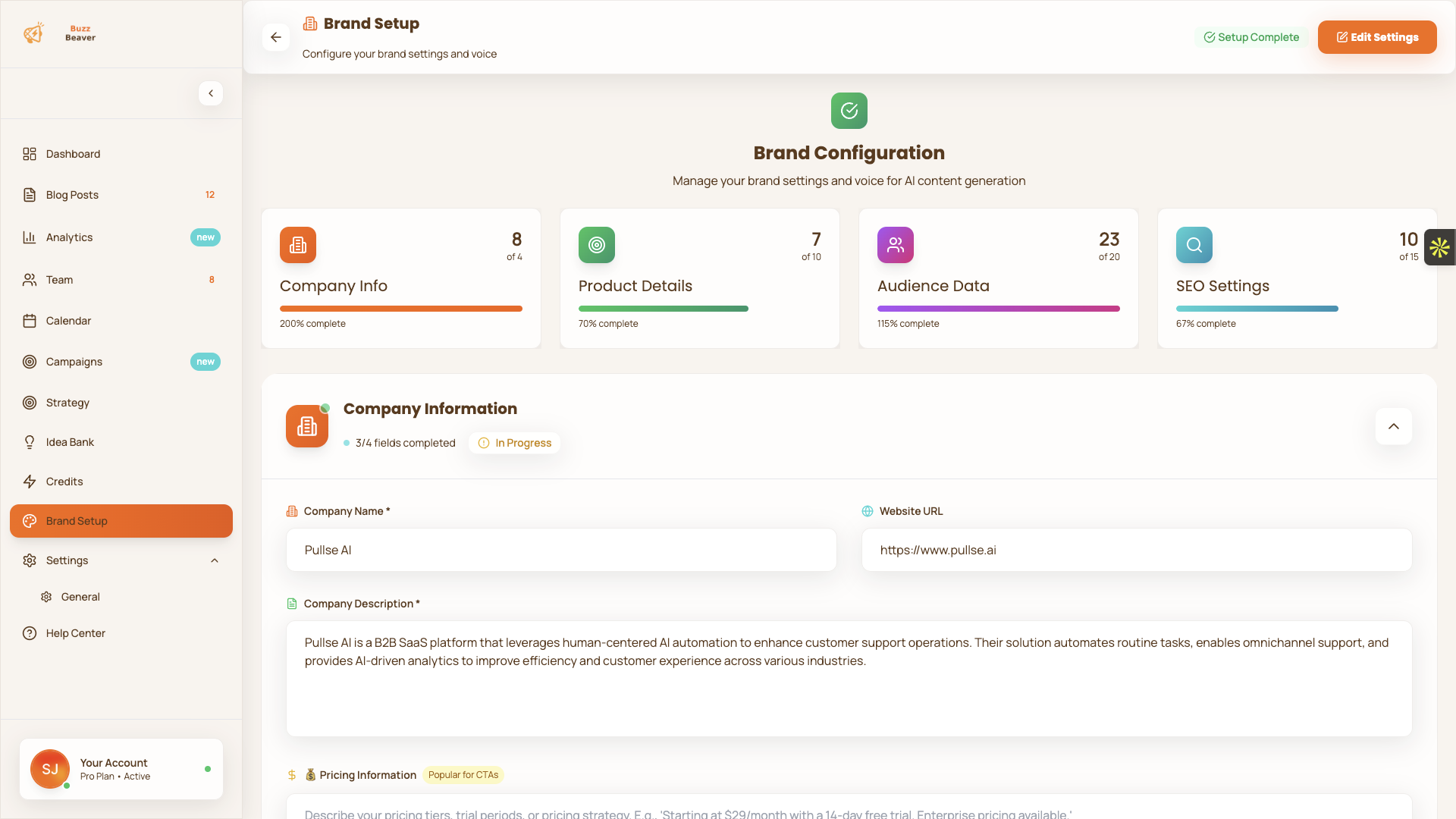1456x819 pixels.
Task: Click the Company Name input field
Action: (x=560, y=550)
